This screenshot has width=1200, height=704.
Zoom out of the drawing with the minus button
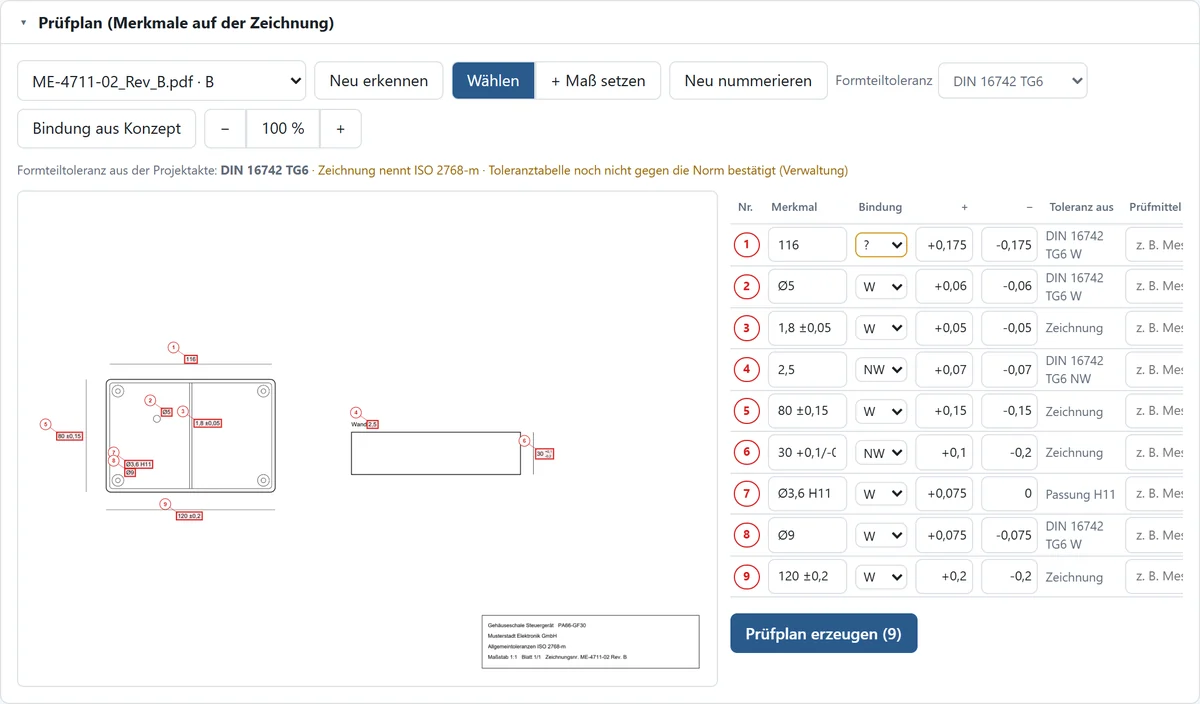(x=225, y=129)
